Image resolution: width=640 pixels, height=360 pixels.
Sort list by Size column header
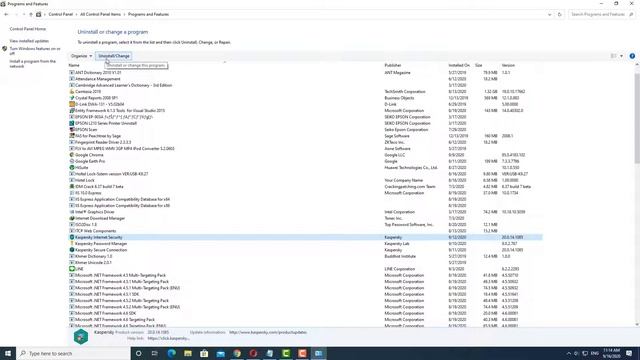tap(478, 65)
